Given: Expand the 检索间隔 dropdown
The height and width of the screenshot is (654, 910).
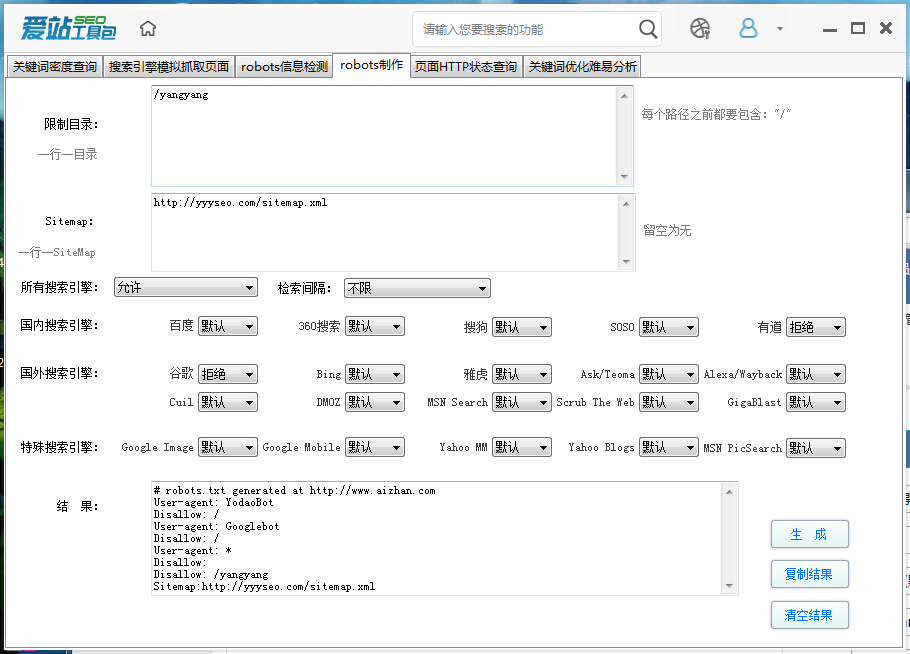Looking at the screenshot, I should pyautogui.click(x=417, y=288).
